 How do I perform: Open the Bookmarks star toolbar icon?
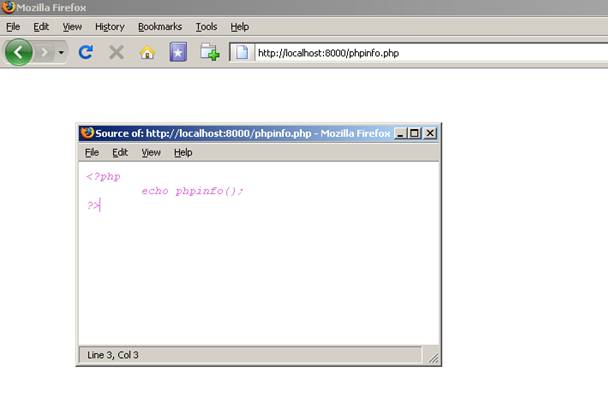click(178, 52)
